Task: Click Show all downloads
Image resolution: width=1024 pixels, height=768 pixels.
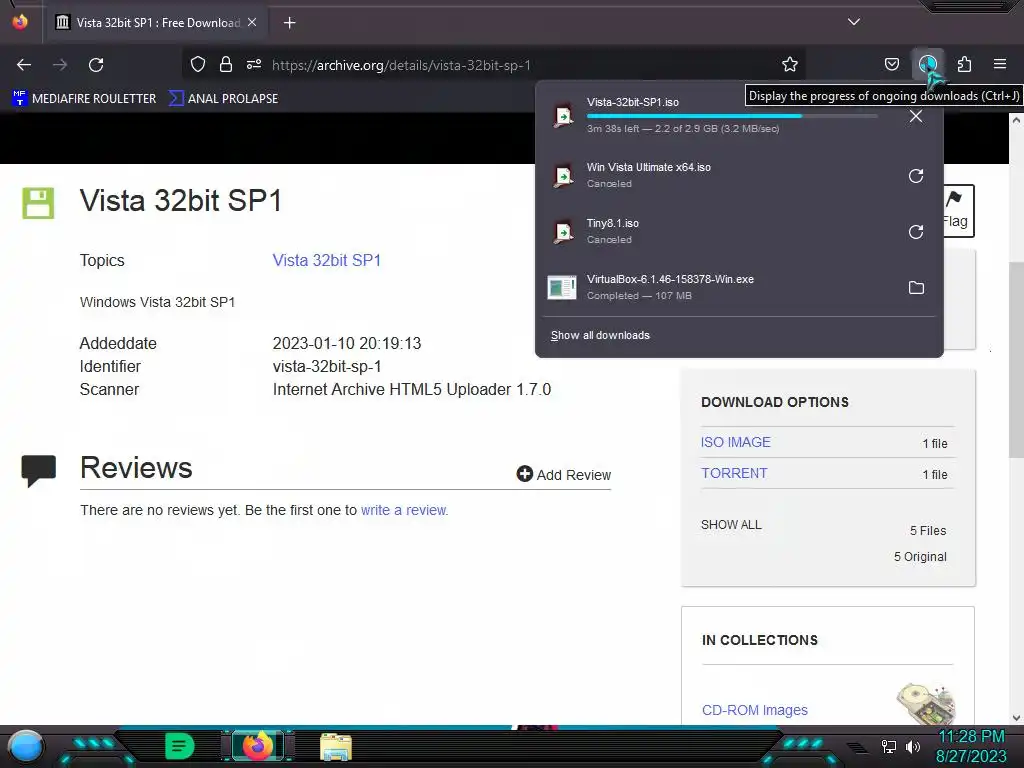Action: click(x=600, y=335)
